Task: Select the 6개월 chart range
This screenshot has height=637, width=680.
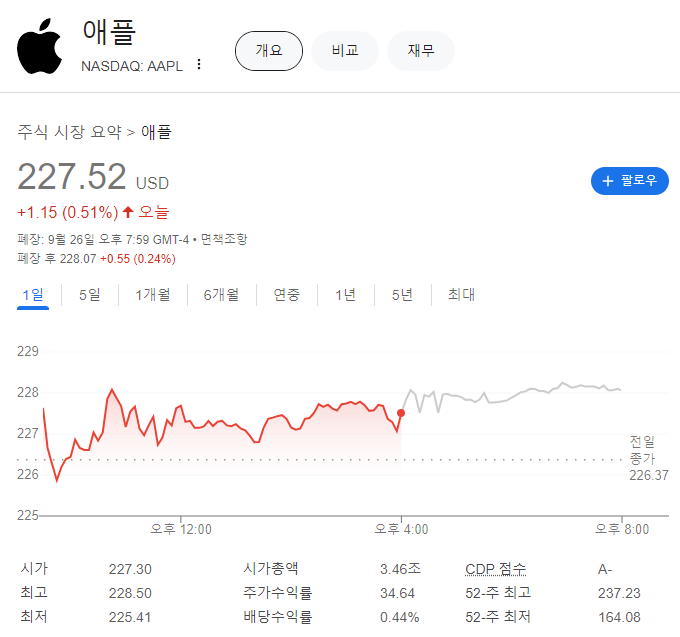Action: [x=221, y=295]
